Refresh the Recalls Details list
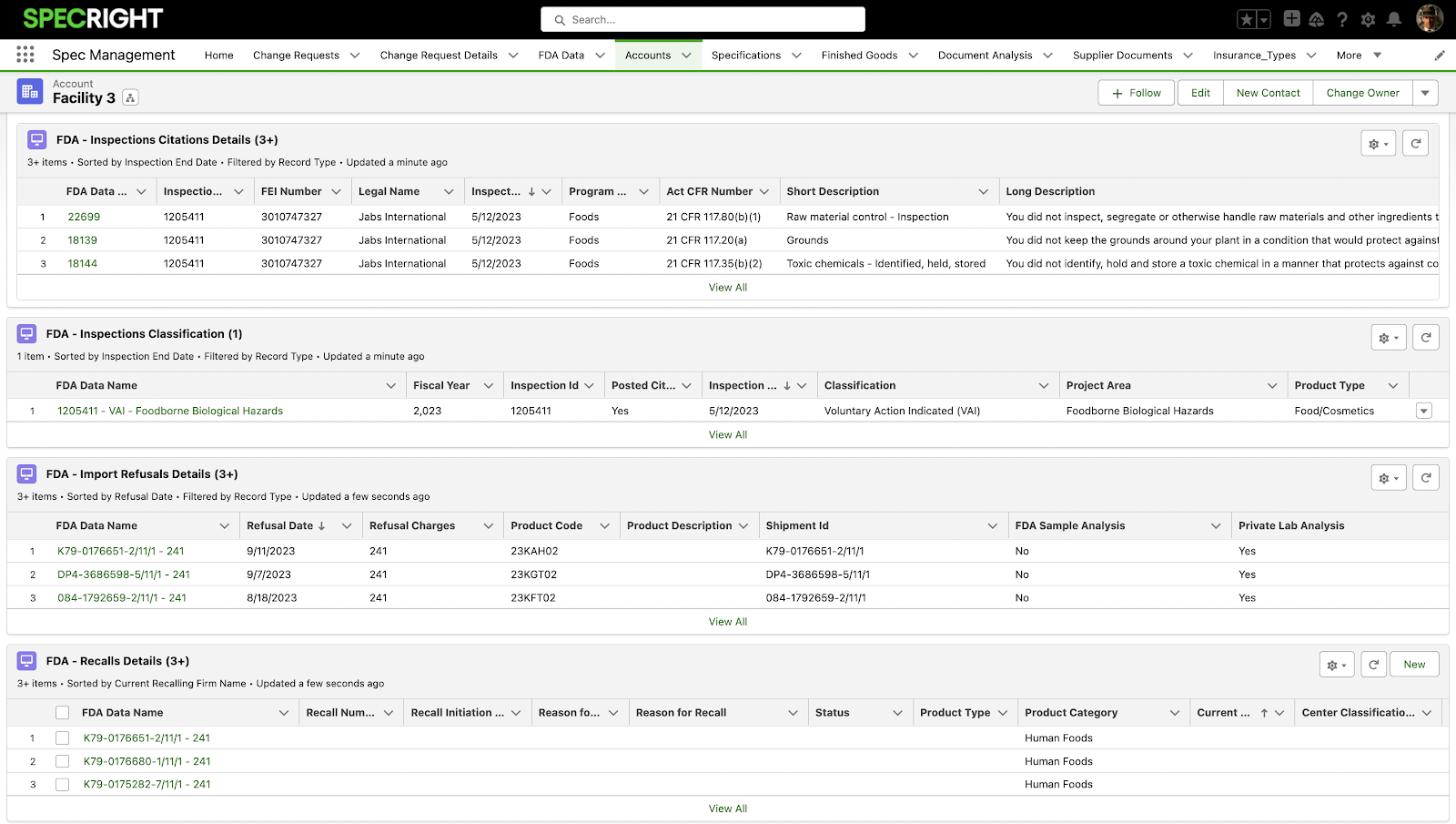Image resolution: width=1456 pixels, height=824 pixels. [x=1374, y=664]
